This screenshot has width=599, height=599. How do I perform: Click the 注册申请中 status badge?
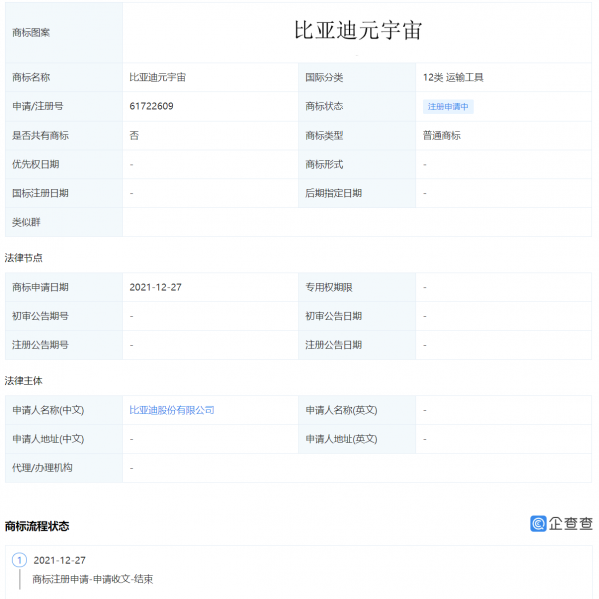(x=448, y=107)
